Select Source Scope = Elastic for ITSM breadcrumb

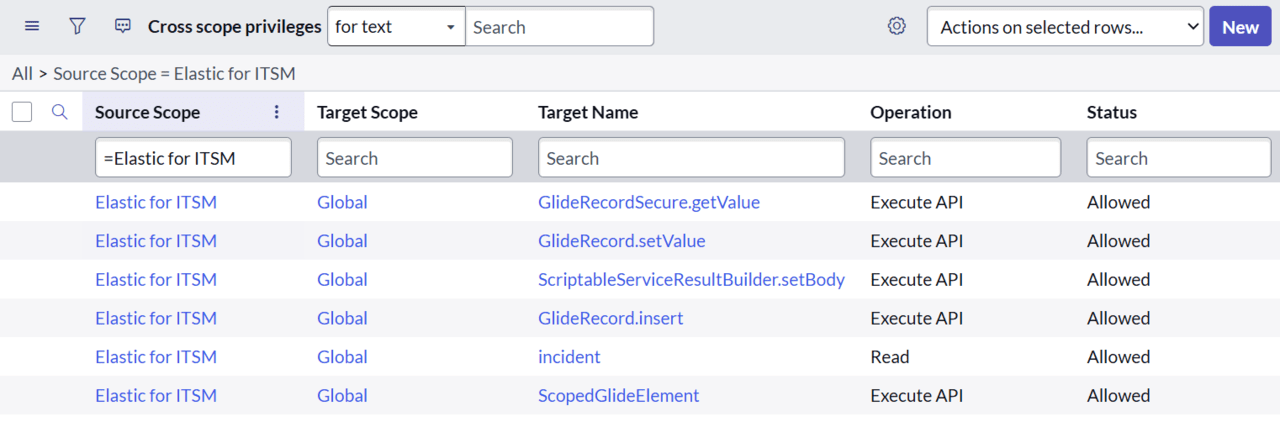coord(174,74)
